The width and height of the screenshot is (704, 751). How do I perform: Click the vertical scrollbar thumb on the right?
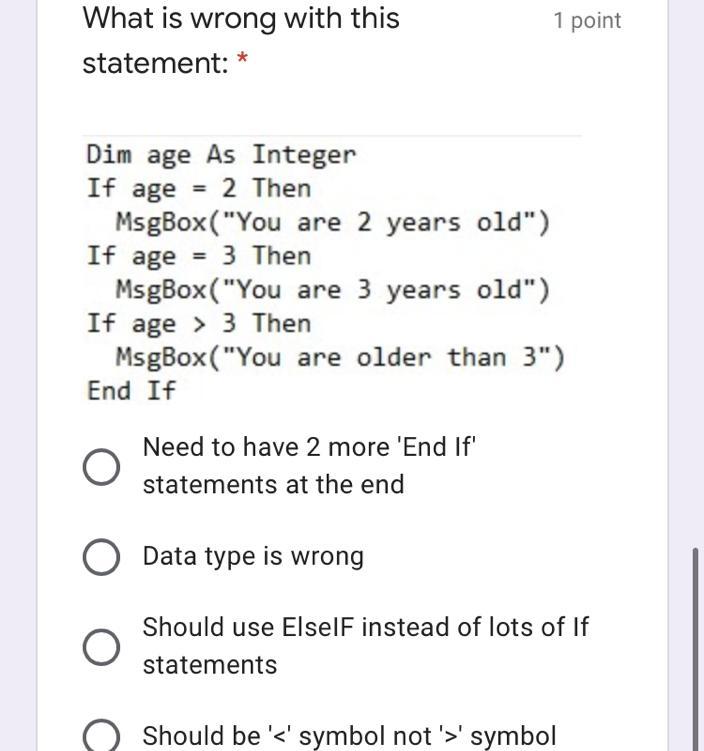click(x=695, y=649)
